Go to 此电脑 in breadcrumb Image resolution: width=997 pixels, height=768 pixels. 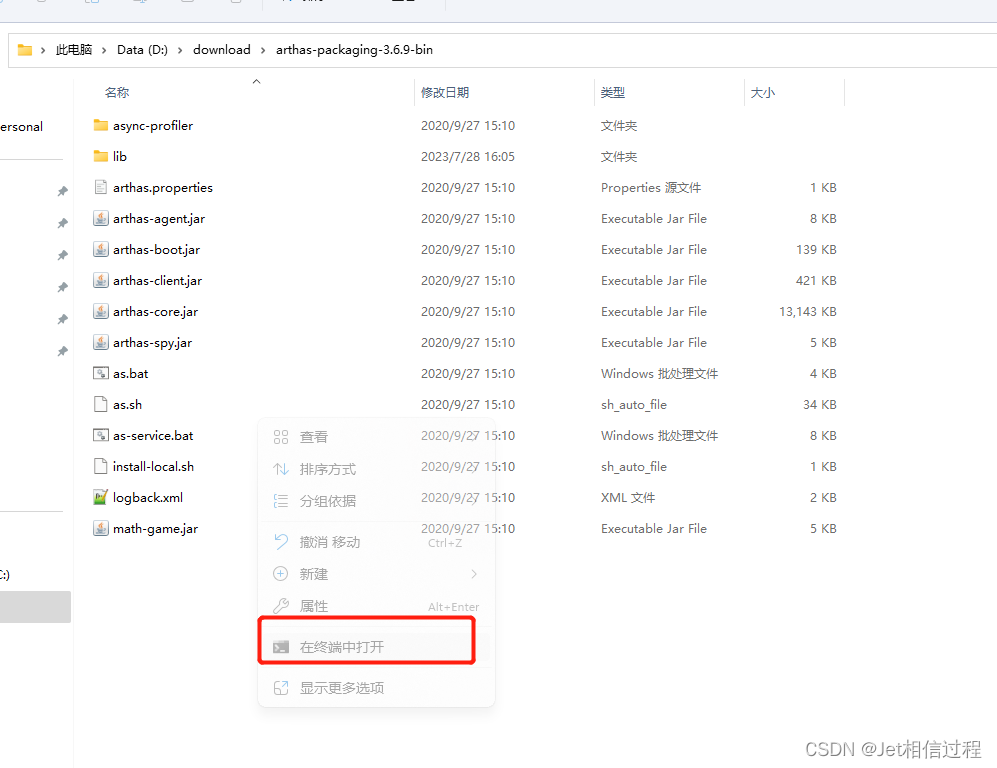74,50
